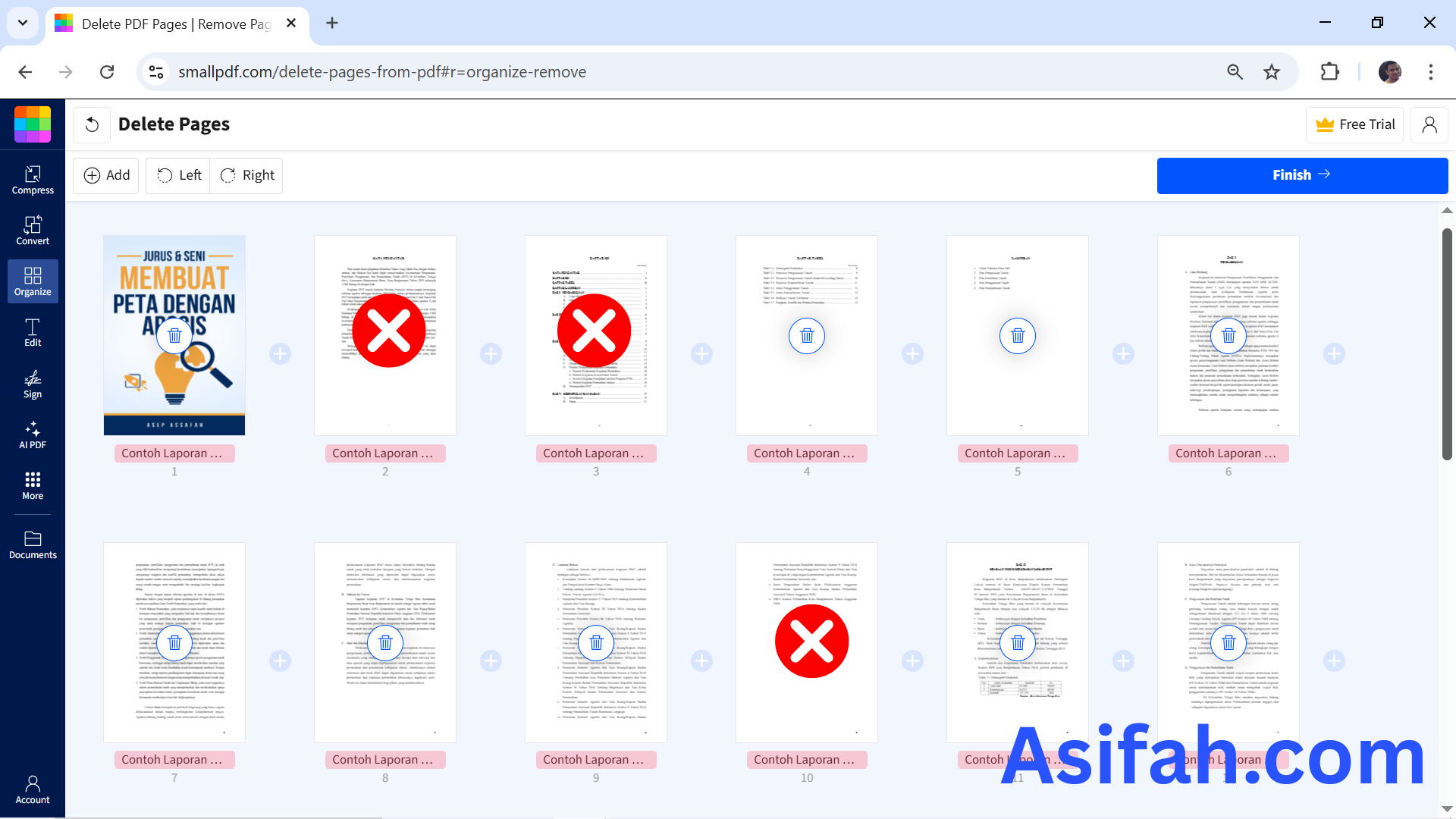Delete page 8 using its trash icon
This screenshot has height=819, width=1456.
click(385, 643)
